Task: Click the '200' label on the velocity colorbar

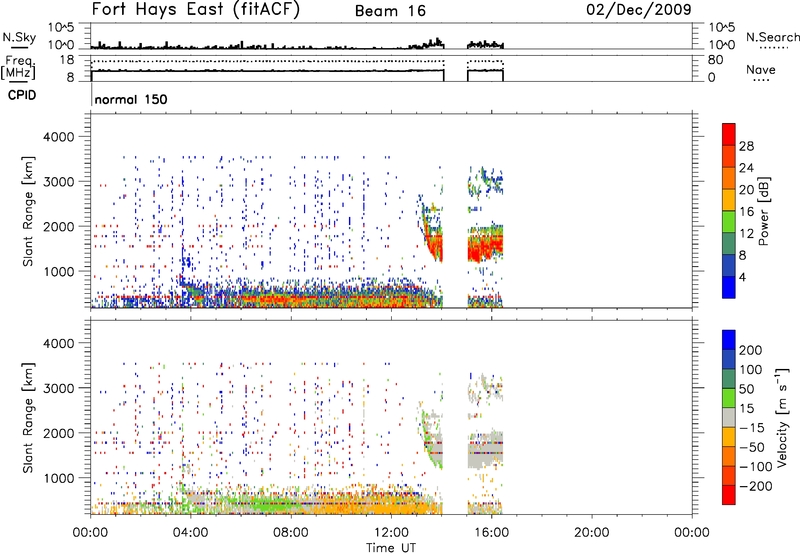Action: (x=751, y=350)
